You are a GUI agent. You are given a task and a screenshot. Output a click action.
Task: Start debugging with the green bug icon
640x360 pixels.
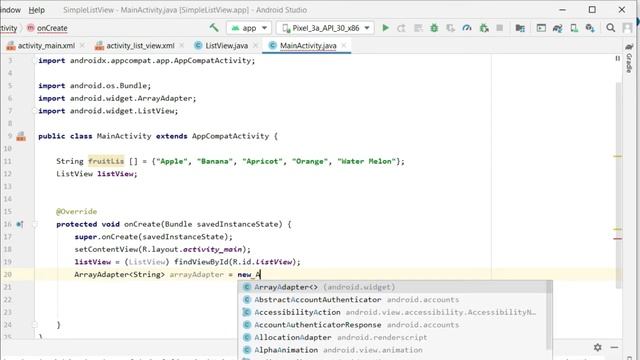[434, 28]
